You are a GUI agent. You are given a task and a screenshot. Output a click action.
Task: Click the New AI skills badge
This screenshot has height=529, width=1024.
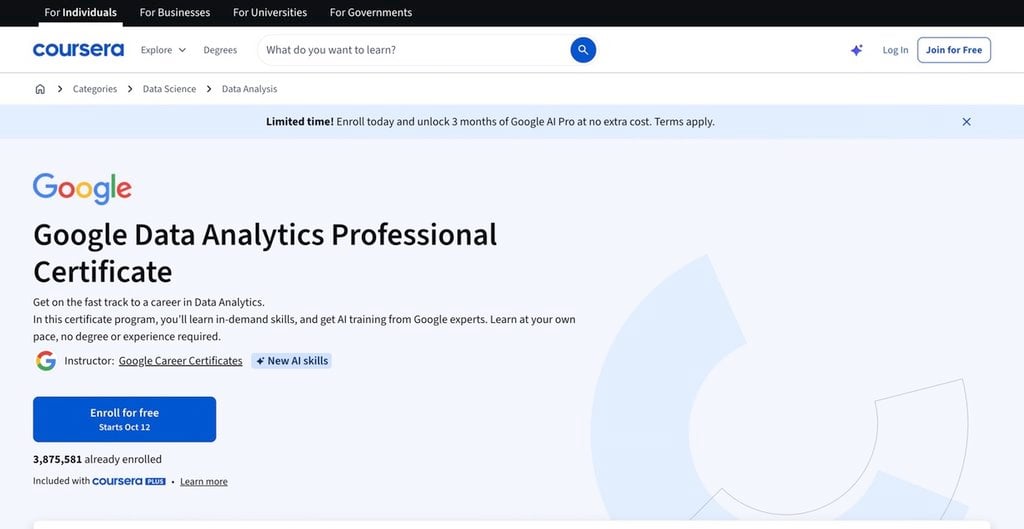pos(291,361)
